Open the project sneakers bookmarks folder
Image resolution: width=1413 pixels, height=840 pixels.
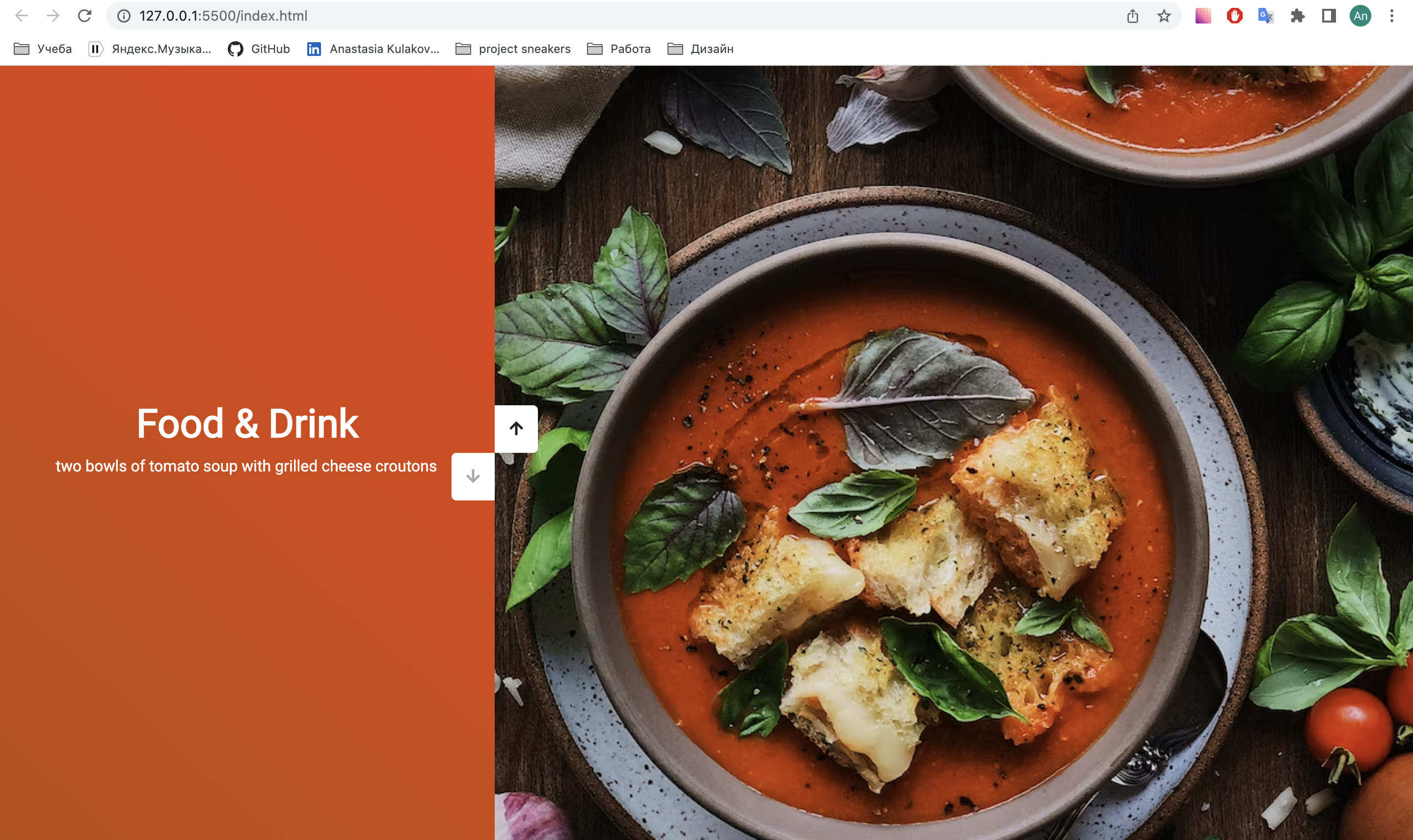(513, 49)
